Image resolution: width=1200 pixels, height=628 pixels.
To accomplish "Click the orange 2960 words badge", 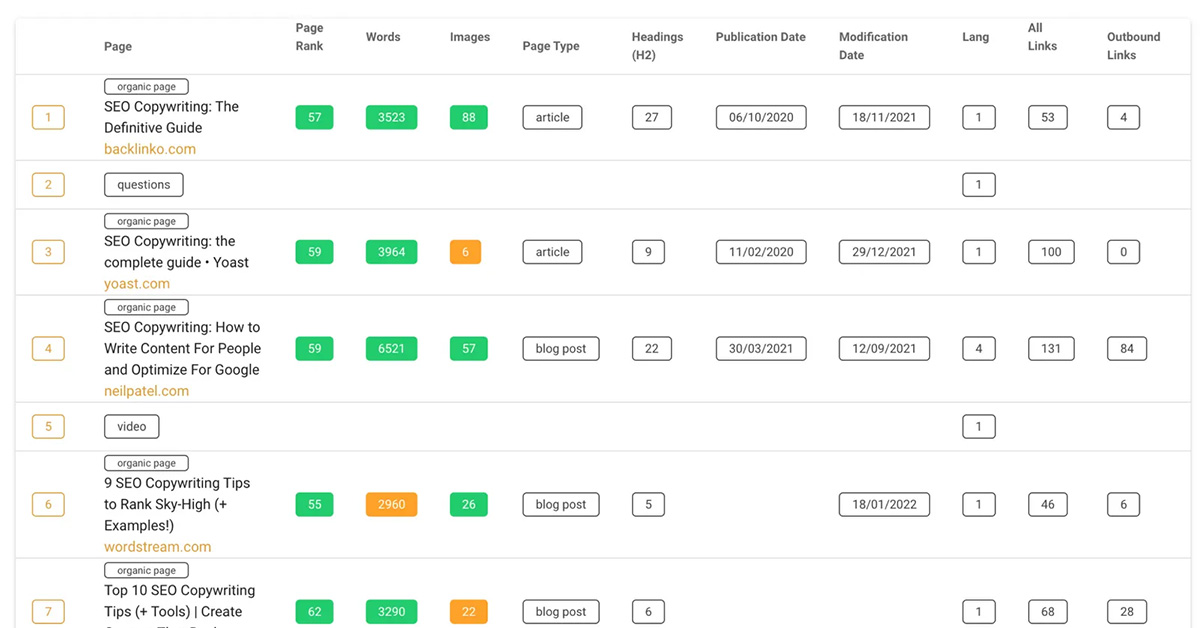I will [x=391, y=505].
